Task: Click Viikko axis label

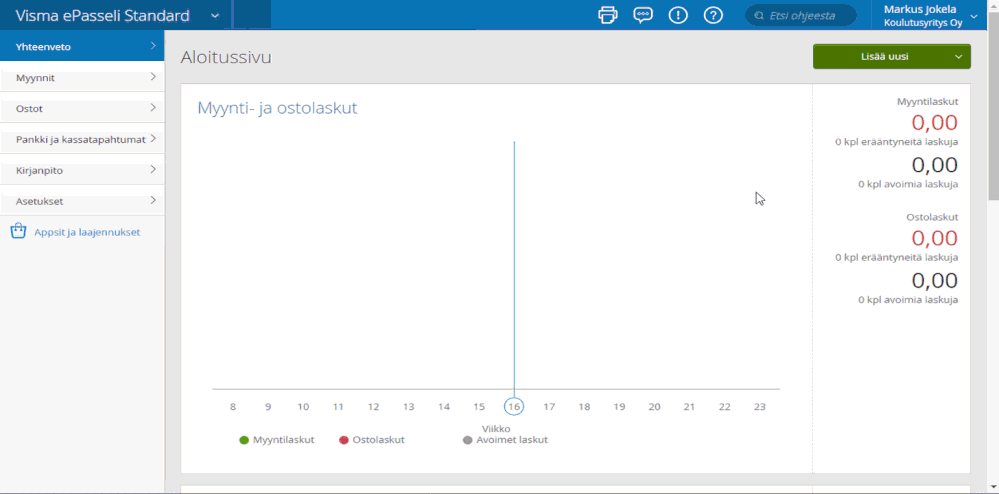Action: (x=496, y=429)
